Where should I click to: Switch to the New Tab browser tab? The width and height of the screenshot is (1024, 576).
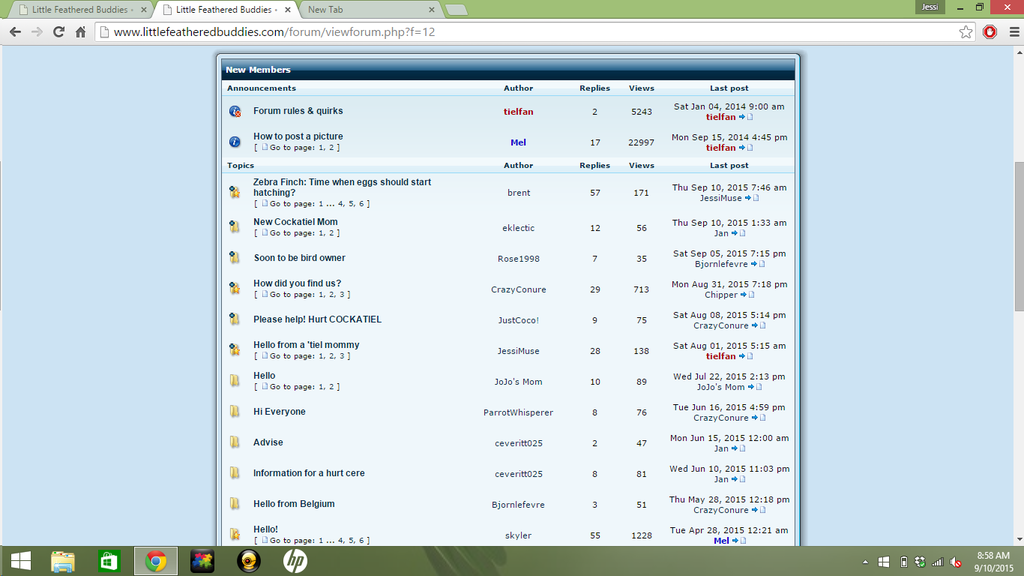[370, 9]
